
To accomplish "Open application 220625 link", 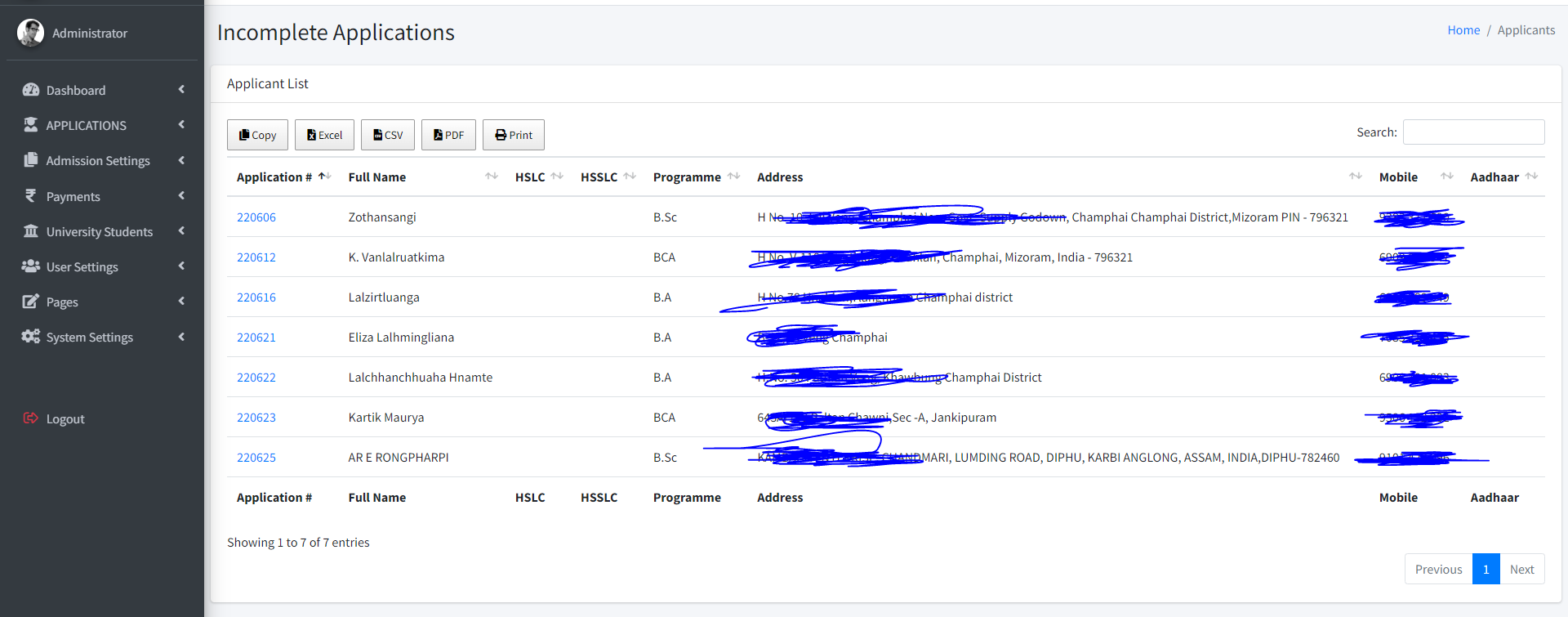I will click(x=256, y=458).
